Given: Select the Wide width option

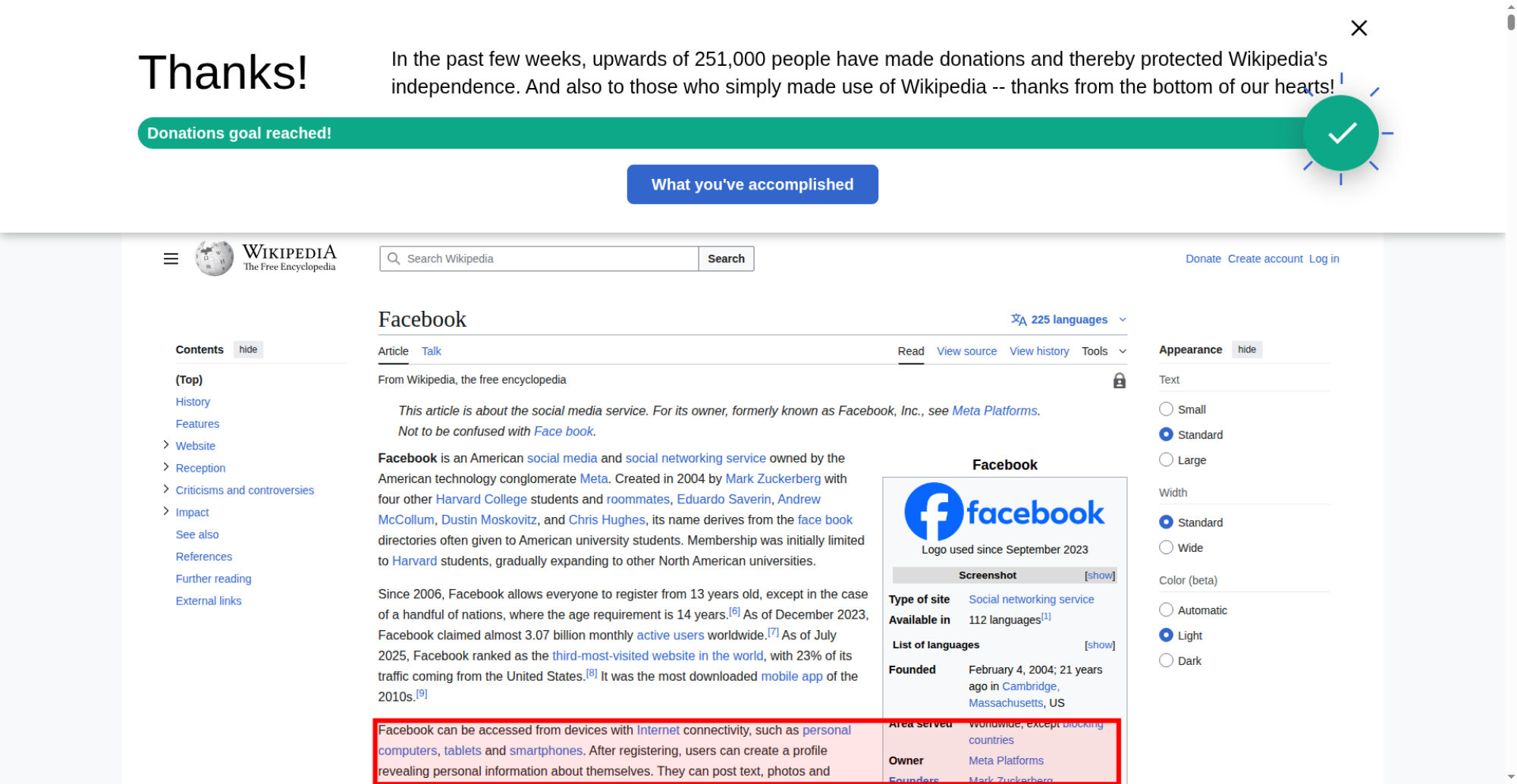Looking at the screenshot, I should (1166, 547).
